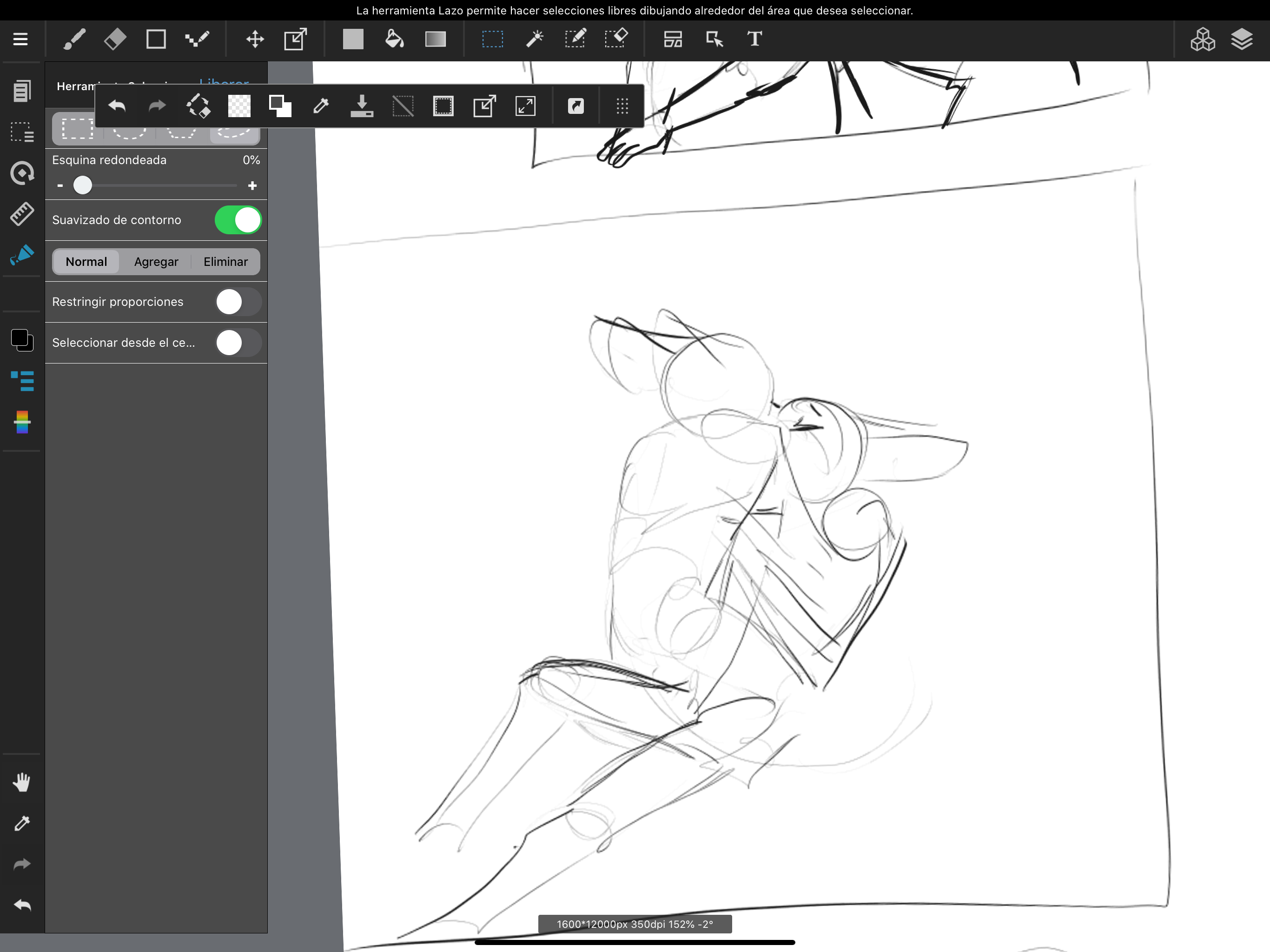
Task: Select the Brush tool
Action: pyautogui.click(x=75, y=39)
